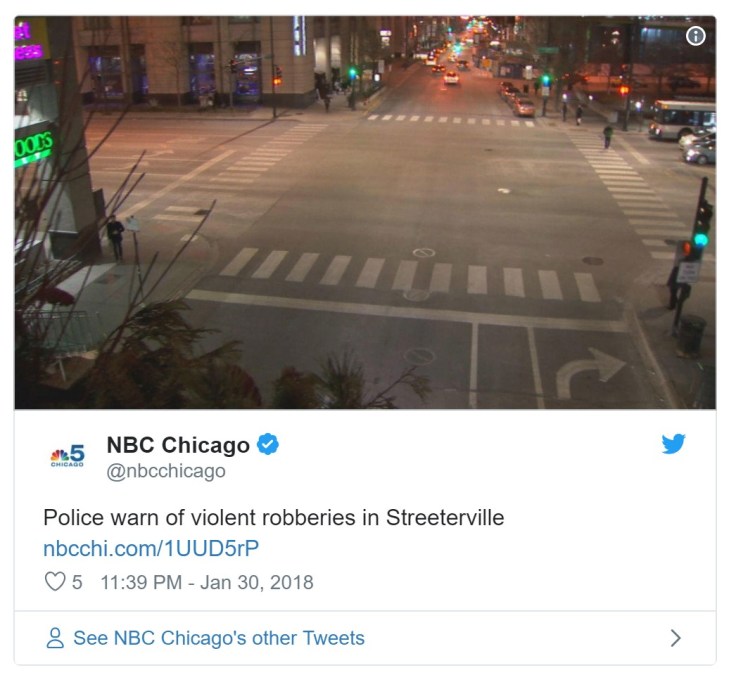Click the info icon on image
This screenshot has height=689, width=736.
[695, 36]
